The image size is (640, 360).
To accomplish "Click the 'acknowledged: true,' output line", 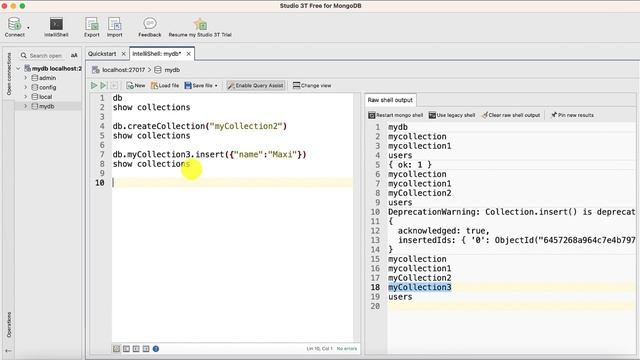I will click(444, 231).
